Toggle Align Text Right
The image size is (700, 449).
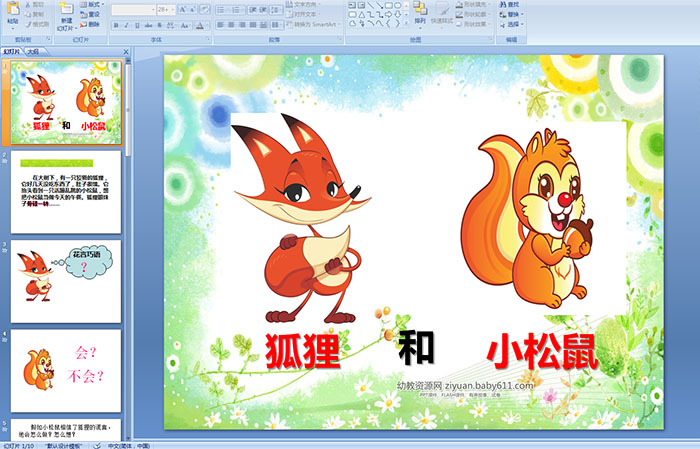pos(242,25)
